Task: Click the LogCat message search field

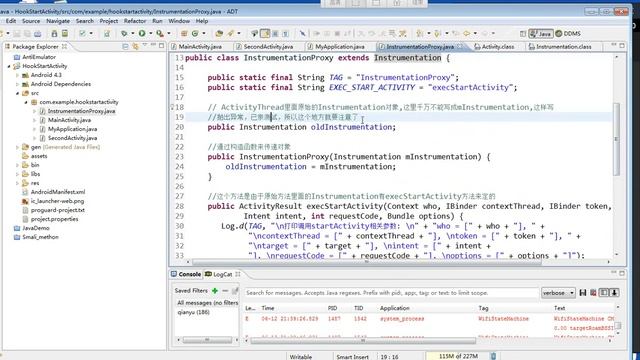Action: [x=391, y=293]
